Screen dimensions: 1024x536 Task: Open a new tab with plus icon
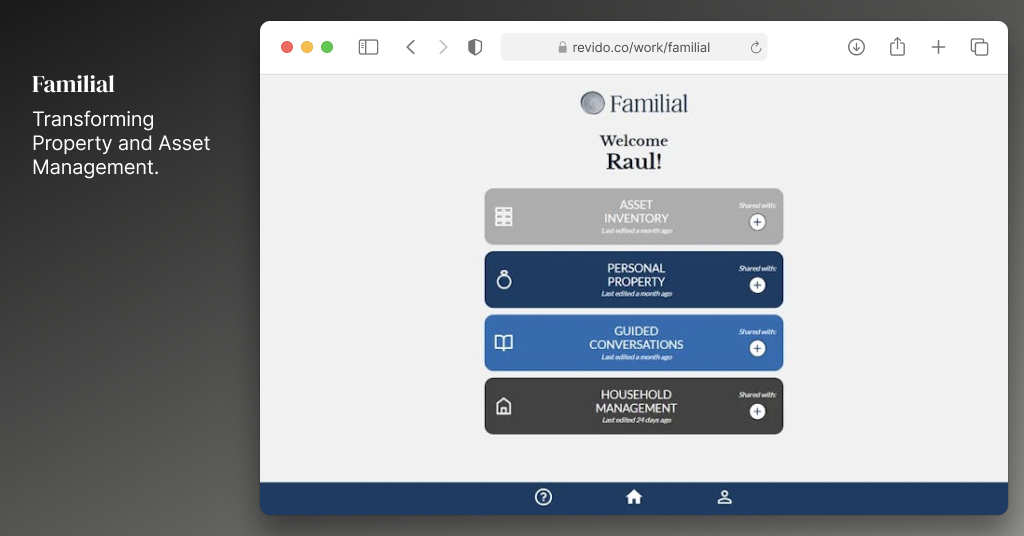pos(938,47)
